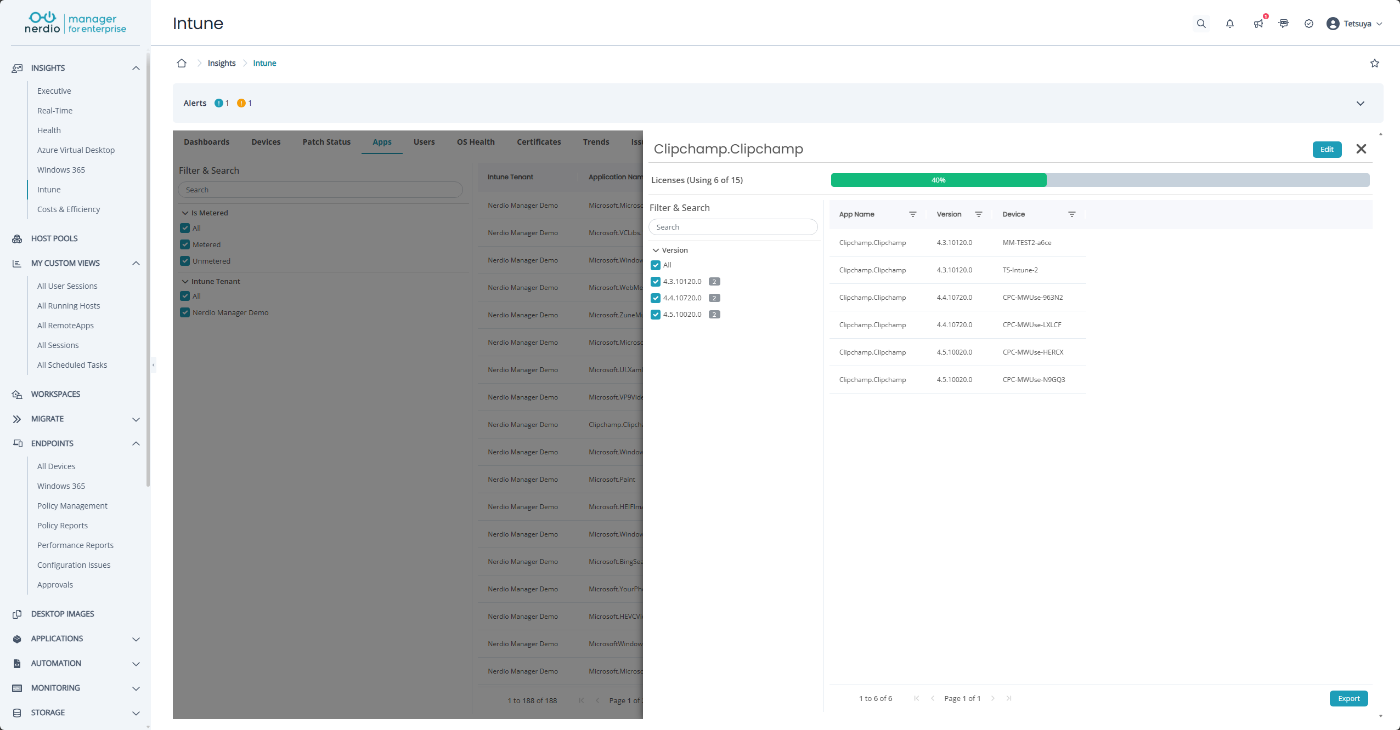The height and width of the screenshot is (730, 1400).
Task: Go to last page in panel pagination
Action: [1009, 698]
